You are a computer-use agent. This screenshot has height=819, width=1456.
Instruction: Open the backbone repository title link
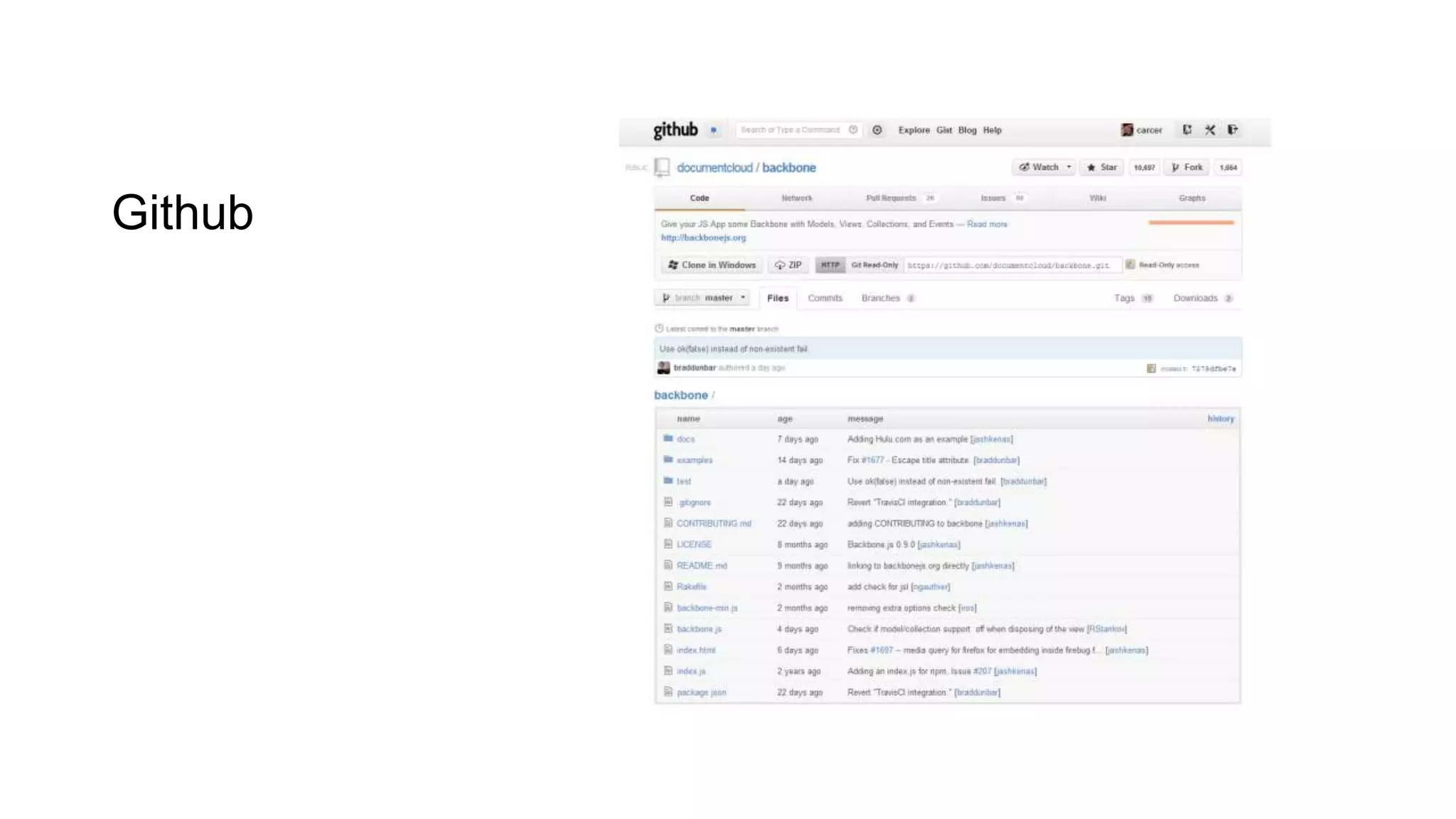coord(788,168)
